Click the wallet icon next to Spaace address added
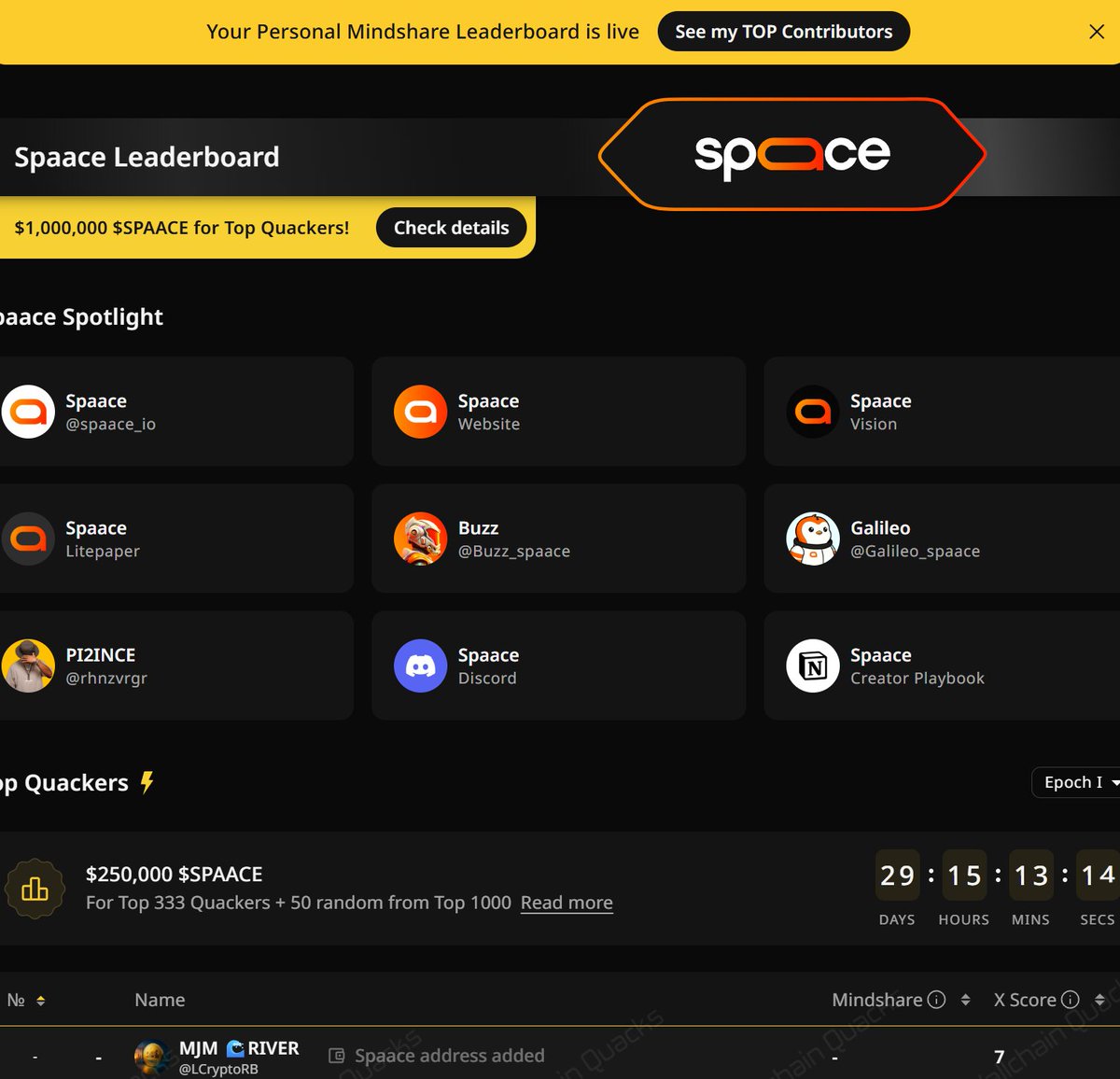 coord(337,1056)
